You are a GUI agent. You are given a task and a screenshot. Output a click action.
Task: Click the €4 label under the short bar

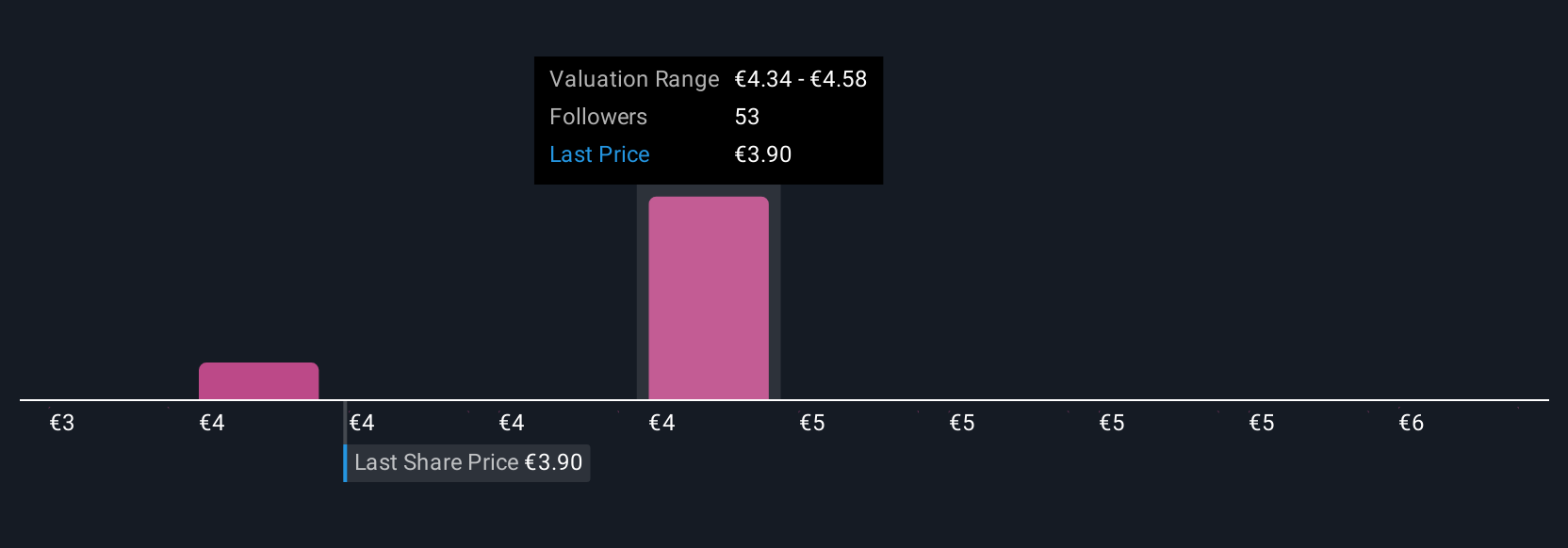[212, 423]
